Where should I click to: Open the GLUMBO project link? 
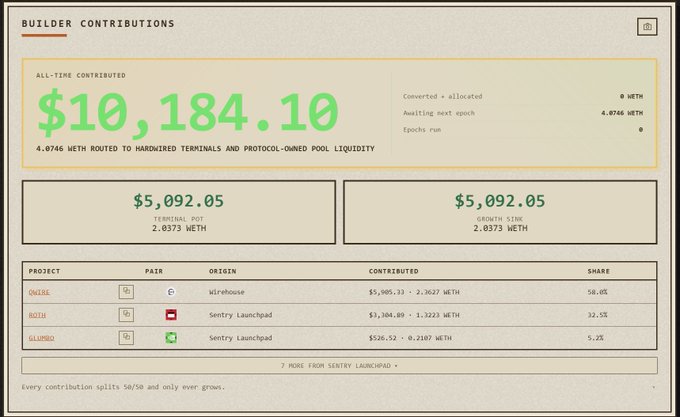[x=42, y=338]
